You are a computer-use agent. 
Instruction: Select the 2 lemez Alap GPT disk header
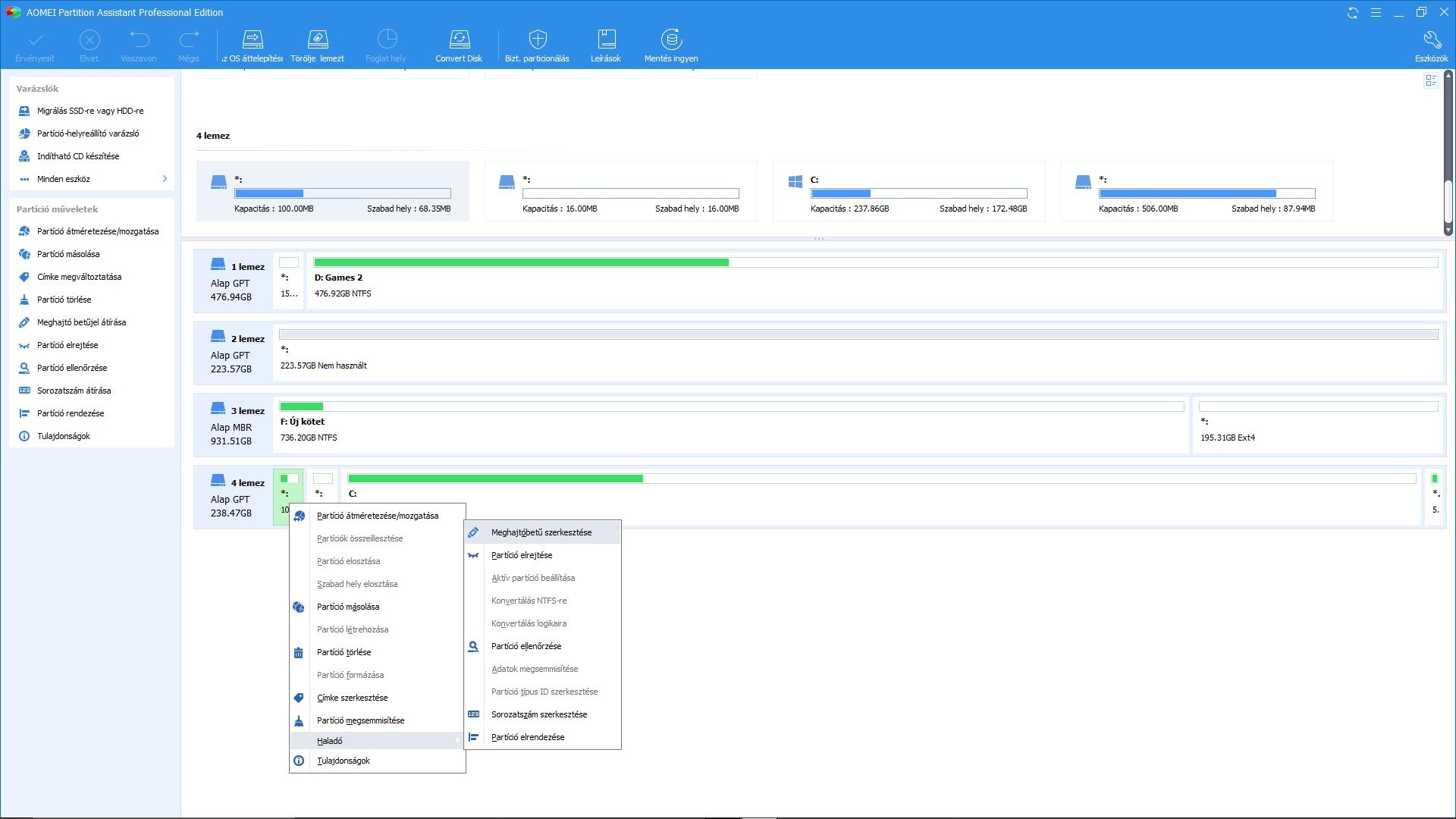(x=234, y=353)
